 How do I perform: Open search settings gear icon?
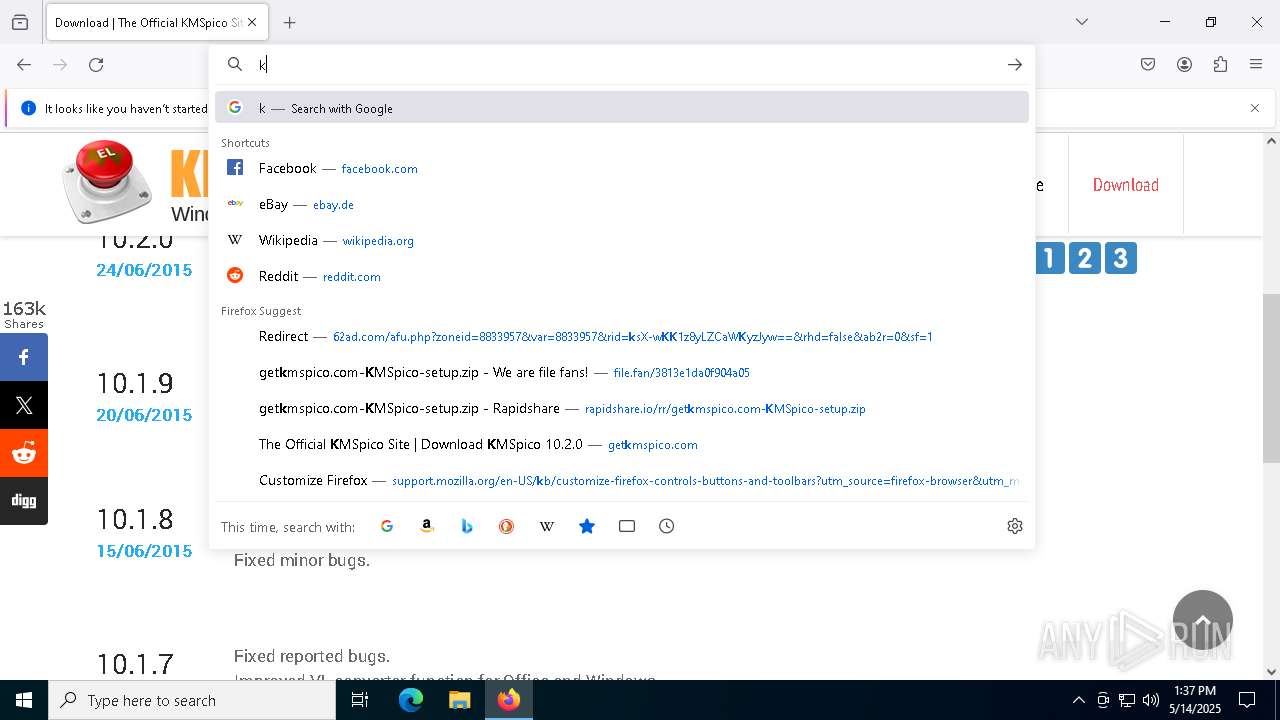[1015, 526]
